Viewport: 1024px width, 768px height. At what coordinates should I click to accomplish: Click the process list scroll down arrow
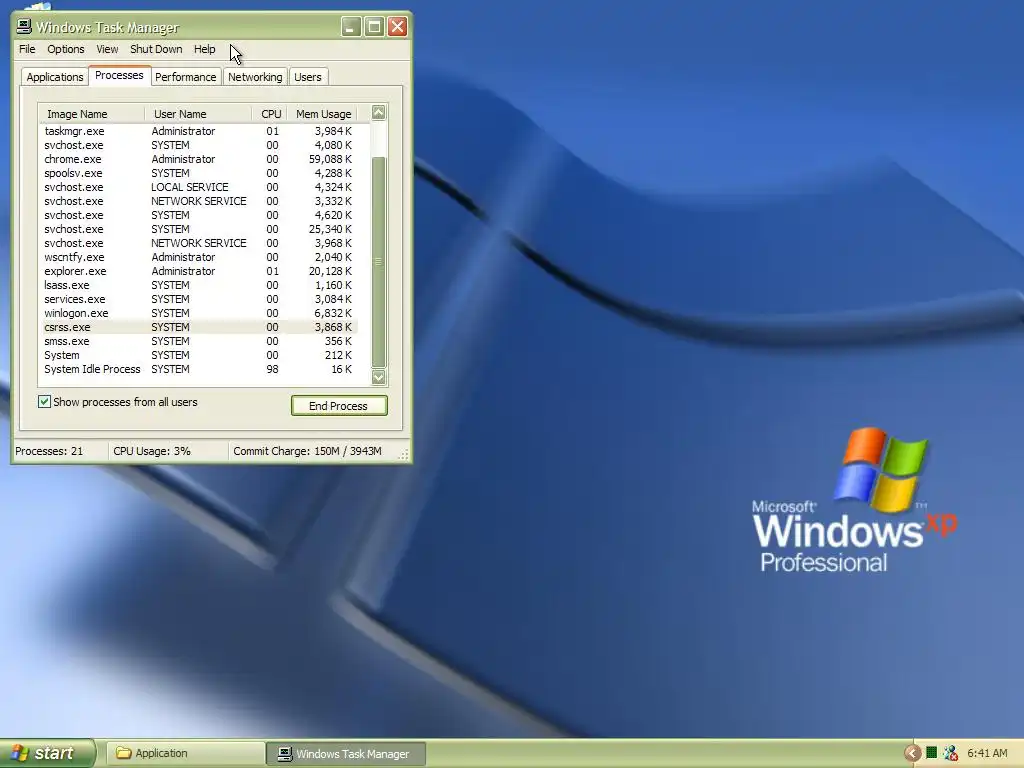click(379, 377)
